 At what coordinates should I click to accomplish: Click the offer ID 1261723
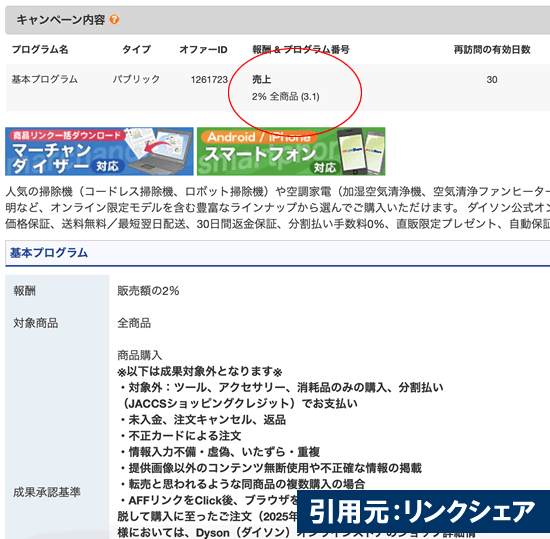click(209, 80)
